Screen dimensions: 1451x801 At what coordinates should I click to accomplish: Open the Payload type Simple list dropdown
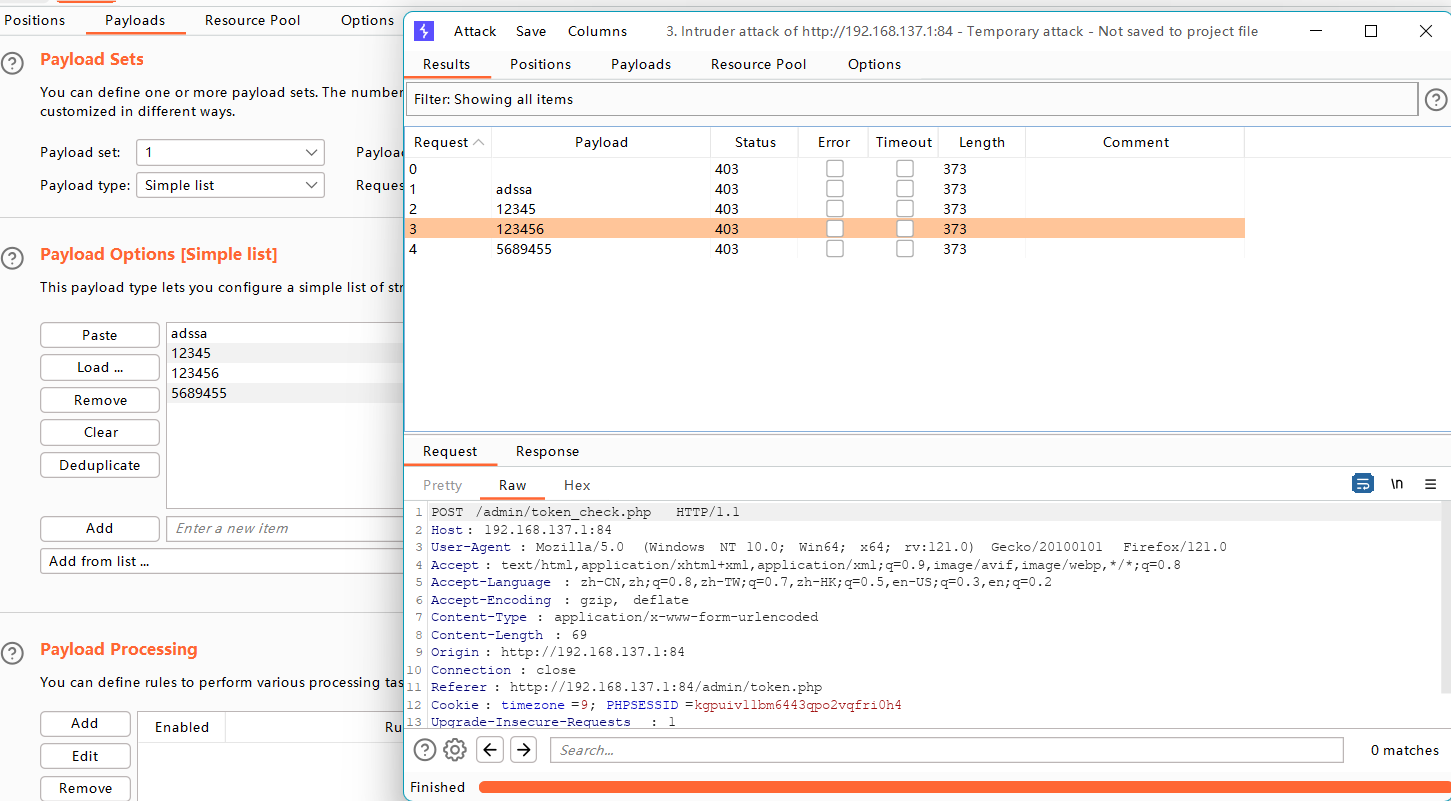point(230,185)
